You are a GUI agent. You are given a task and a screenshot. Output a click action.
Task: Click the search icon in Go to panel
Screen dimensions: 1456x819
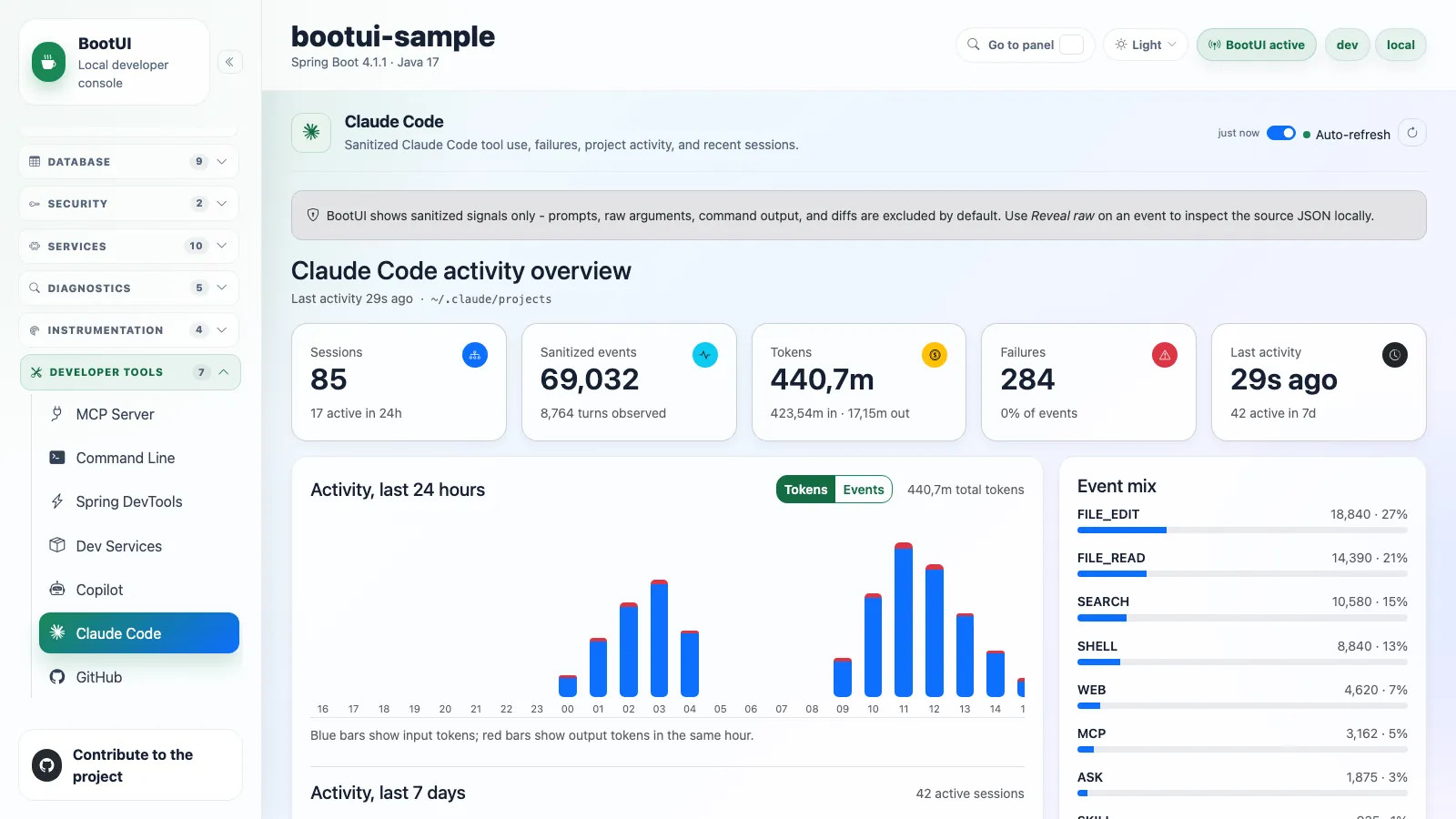pyautogui.click(x=974, y=45)
